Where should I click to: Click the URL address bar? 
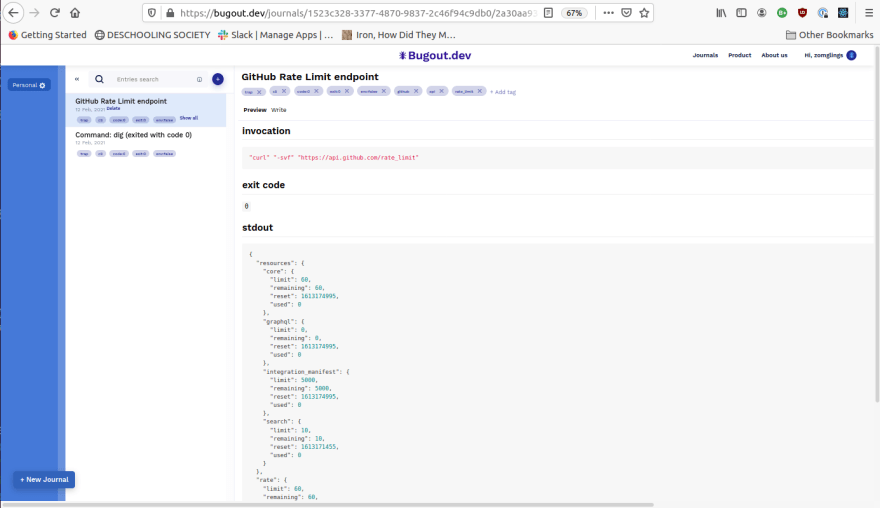[x=358, y=12]
